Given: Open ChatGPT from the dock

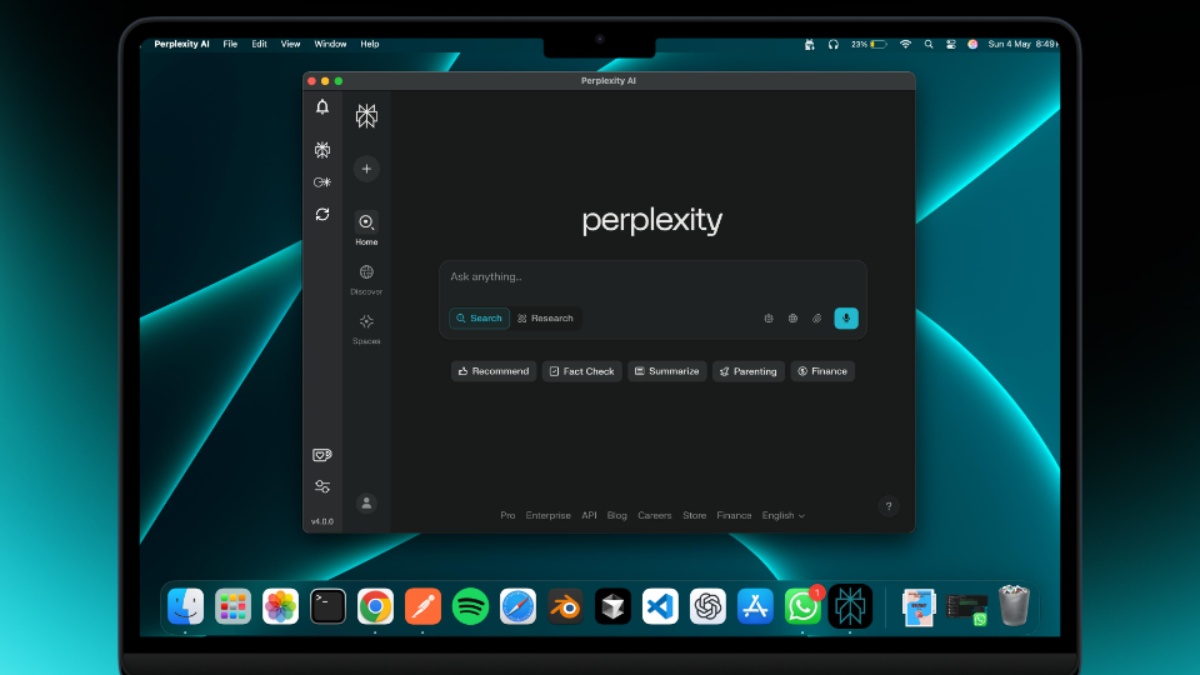Looking at the screenshot, I should [x=708, y=606].
